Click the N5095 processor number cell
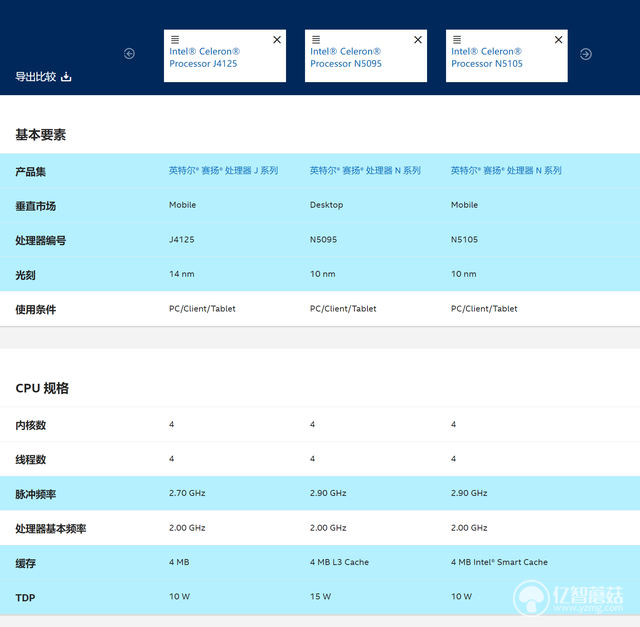This screenshot has height=627, width=640. [323, 240]
